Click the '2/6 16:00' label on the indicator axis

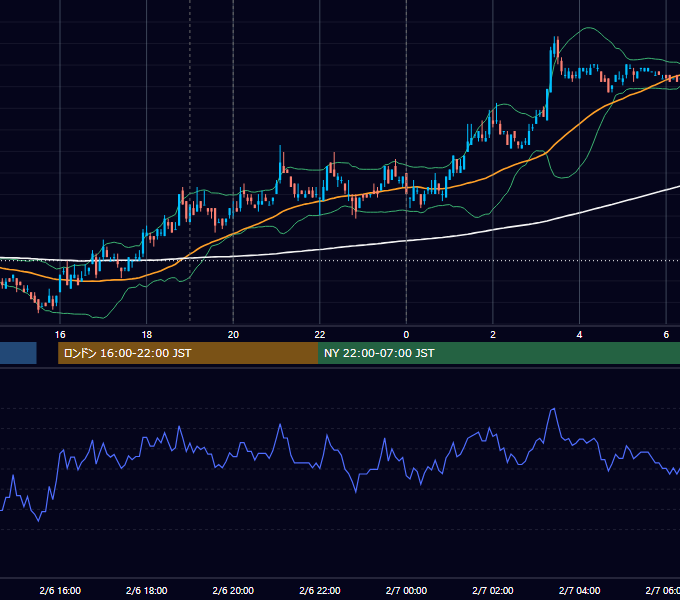[60, 590]
